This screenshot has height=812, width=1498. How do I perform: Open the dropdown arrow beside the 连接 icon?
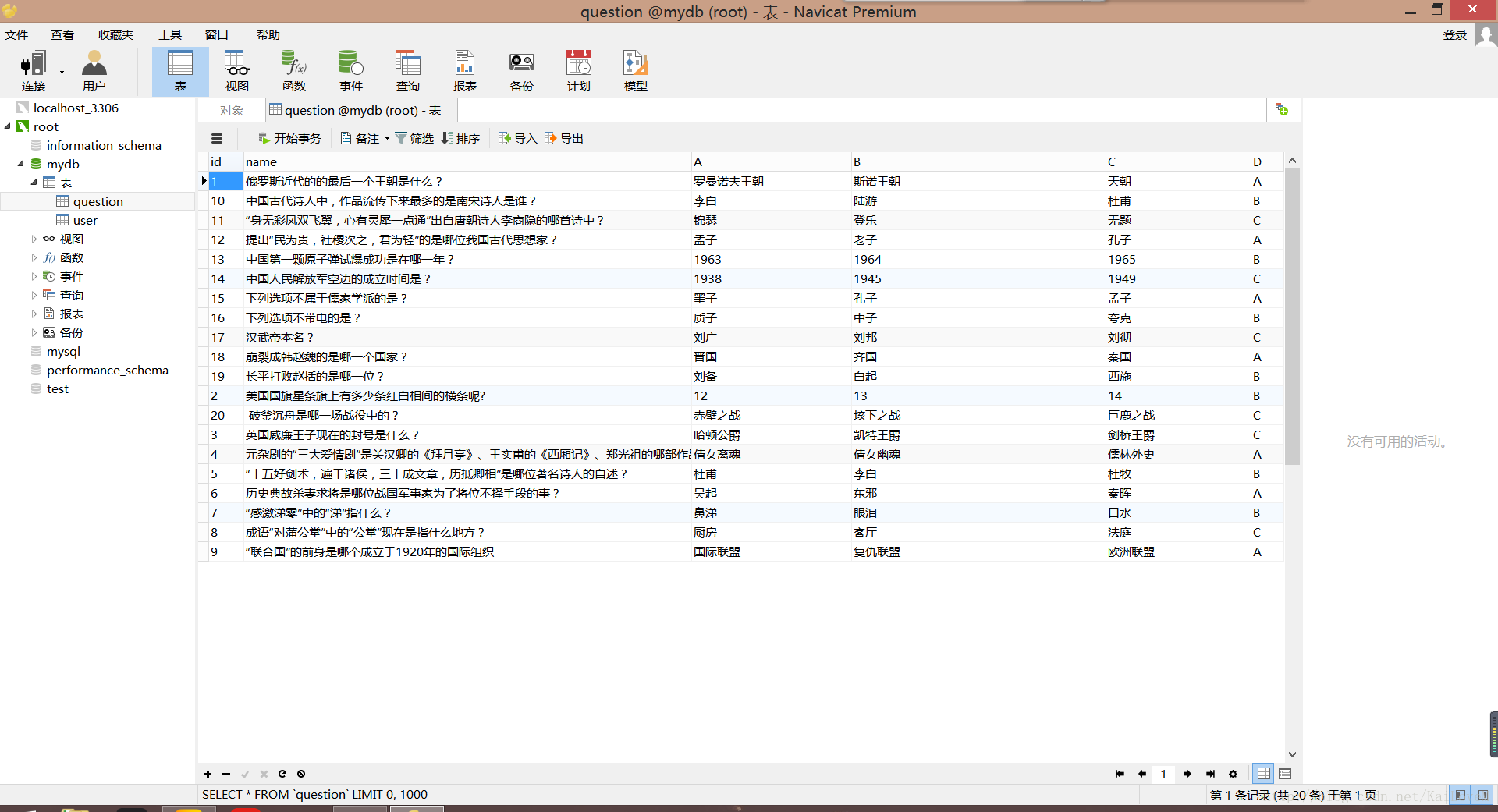[62, 73]
